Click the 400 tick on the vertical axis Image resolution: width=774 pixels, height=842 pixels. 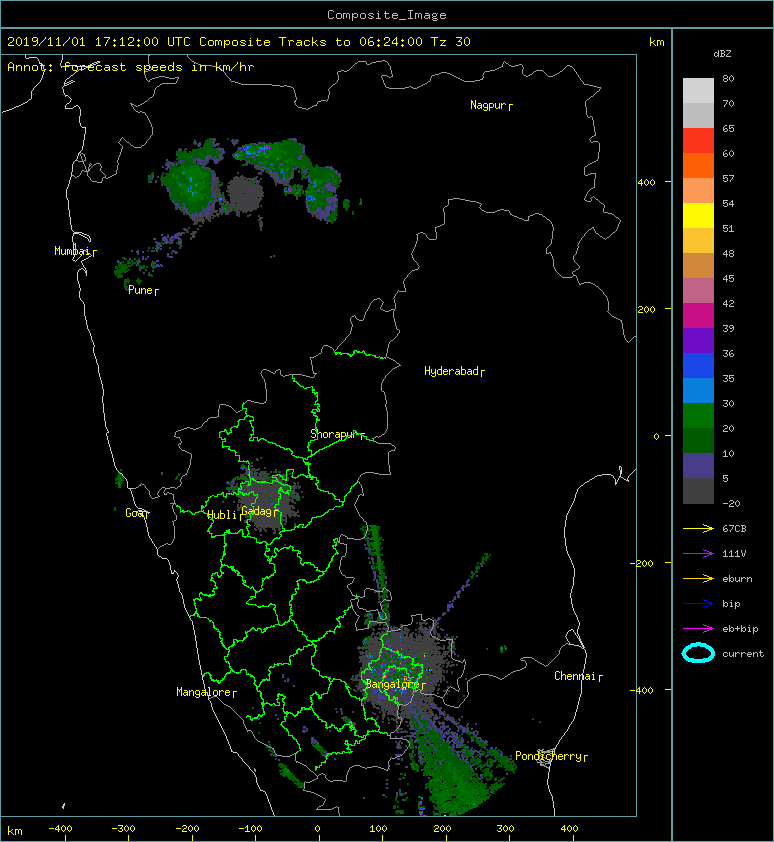click(x=647, y=183)
